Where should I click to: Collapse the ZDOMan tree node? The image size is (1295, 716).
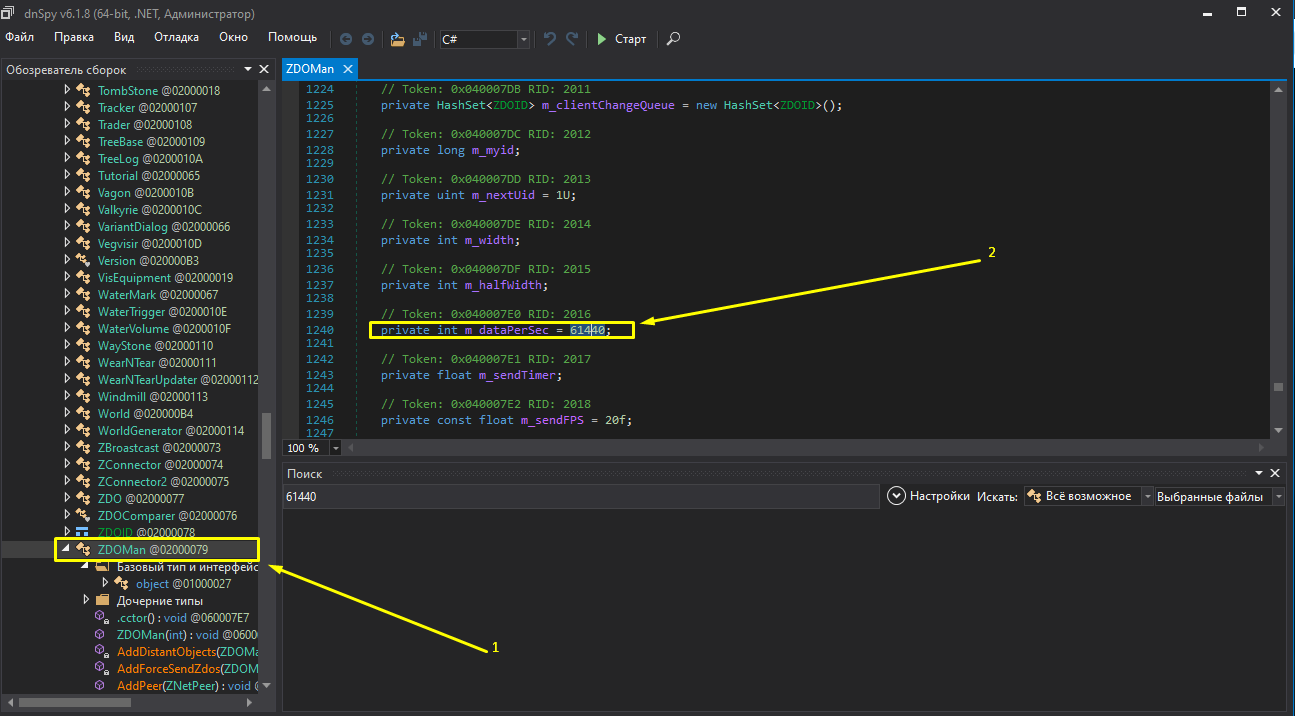[x=67, y=549]
